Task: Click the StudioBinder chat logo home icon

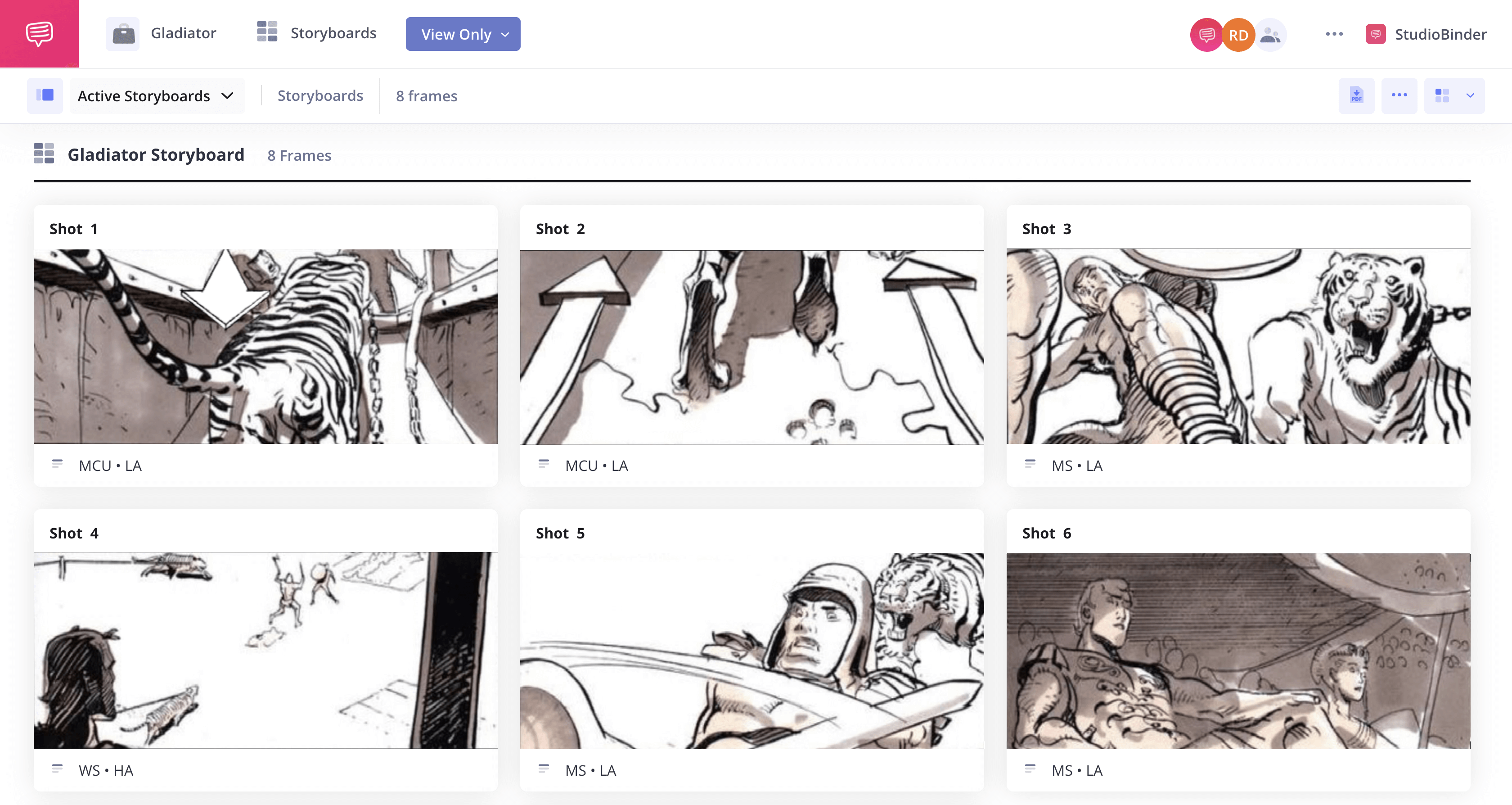Action: coord(39,33)
